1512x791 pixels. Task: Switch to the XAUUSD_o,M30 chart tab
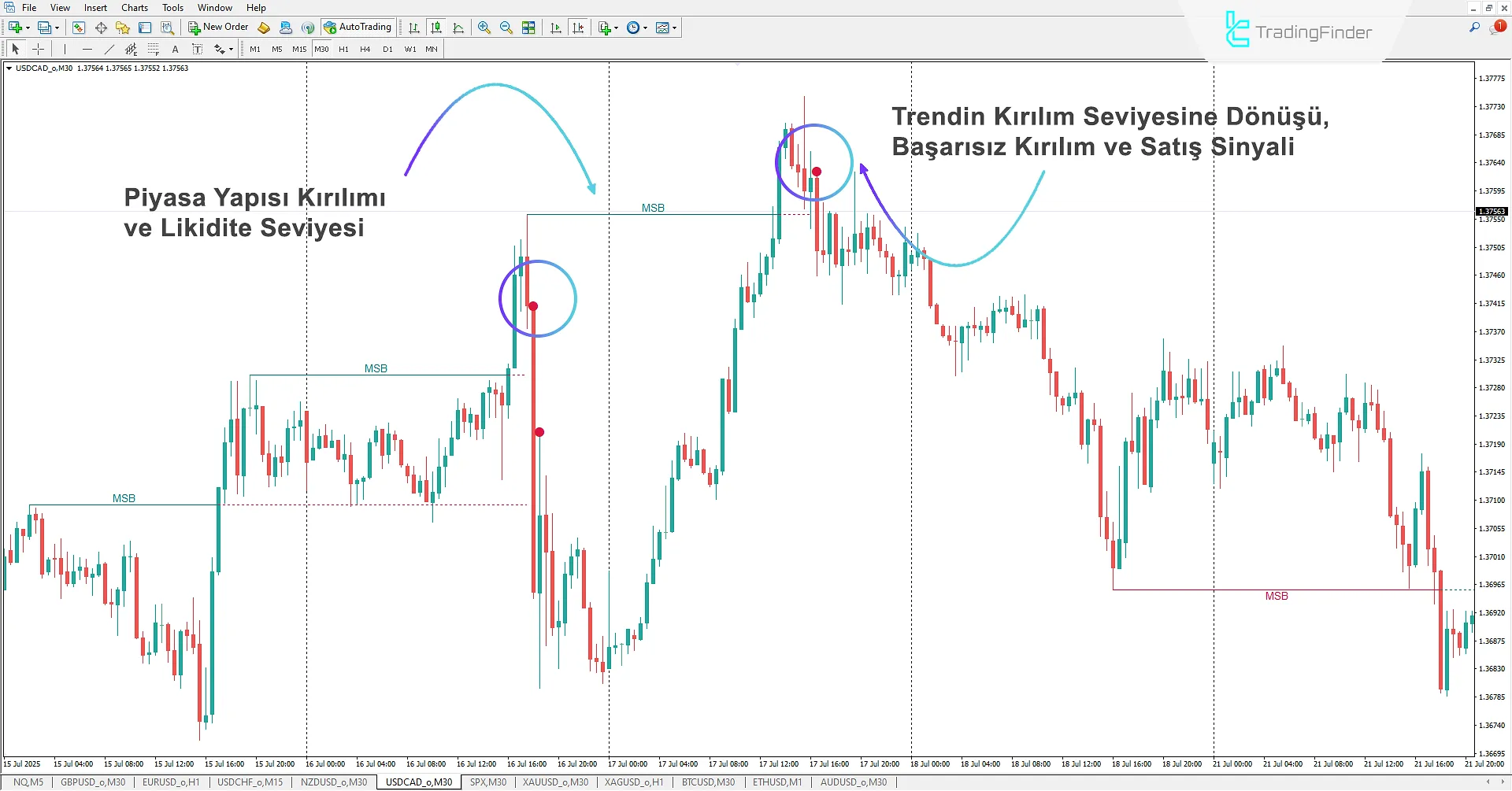(x=555, y=782)
